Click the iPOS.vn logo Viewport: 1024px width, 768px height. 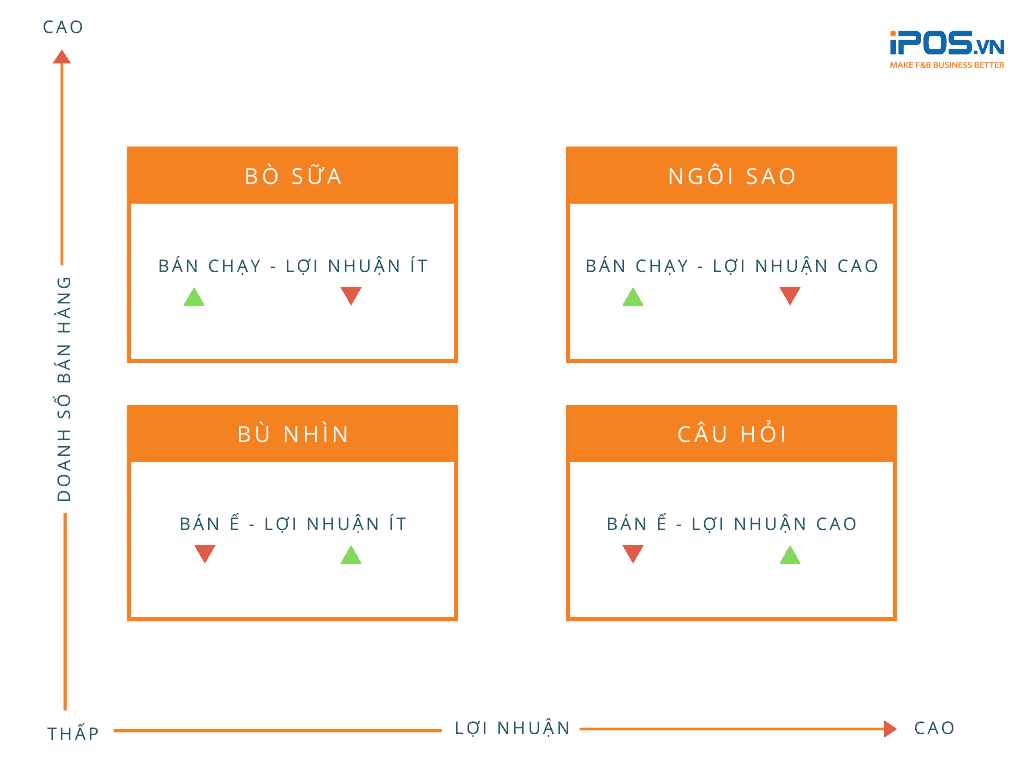click(x=946, y=50)
